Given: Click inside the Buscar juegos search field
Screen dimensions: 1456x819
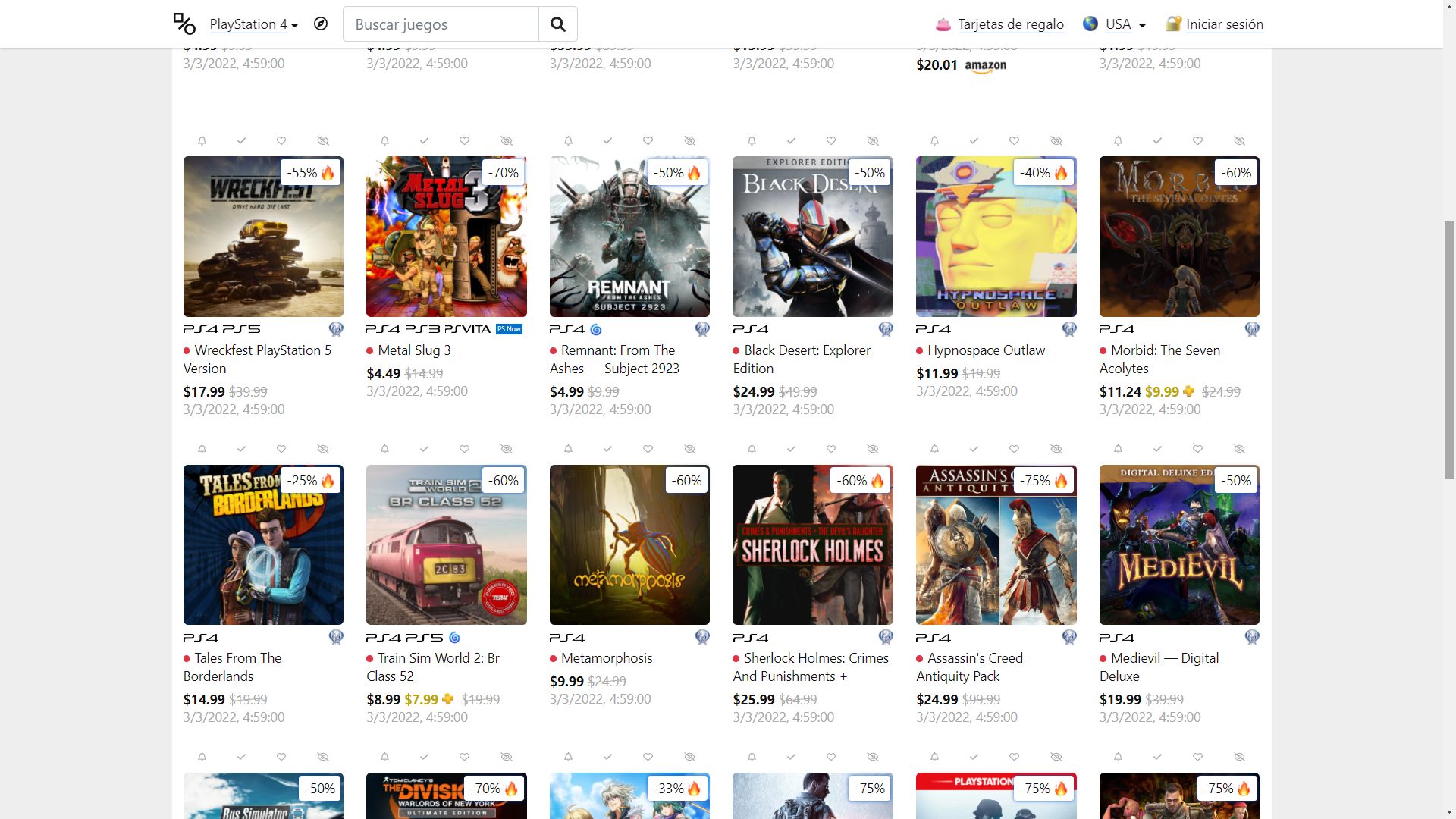Looking at the screenshot, I should click(x=440, y=24).
